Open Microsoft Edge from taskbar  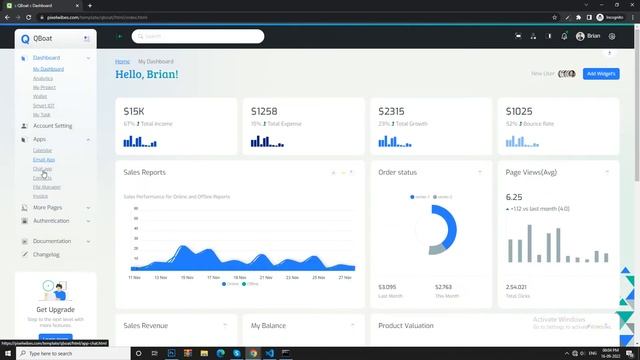click(220, 353)
